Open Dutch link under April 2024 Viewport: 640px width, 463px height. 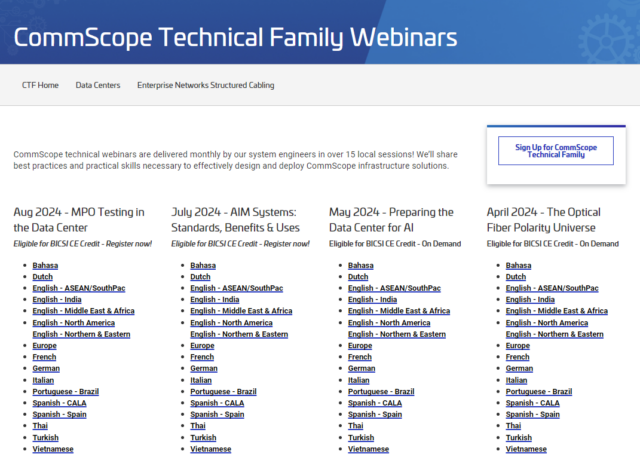tap(516, 277)
